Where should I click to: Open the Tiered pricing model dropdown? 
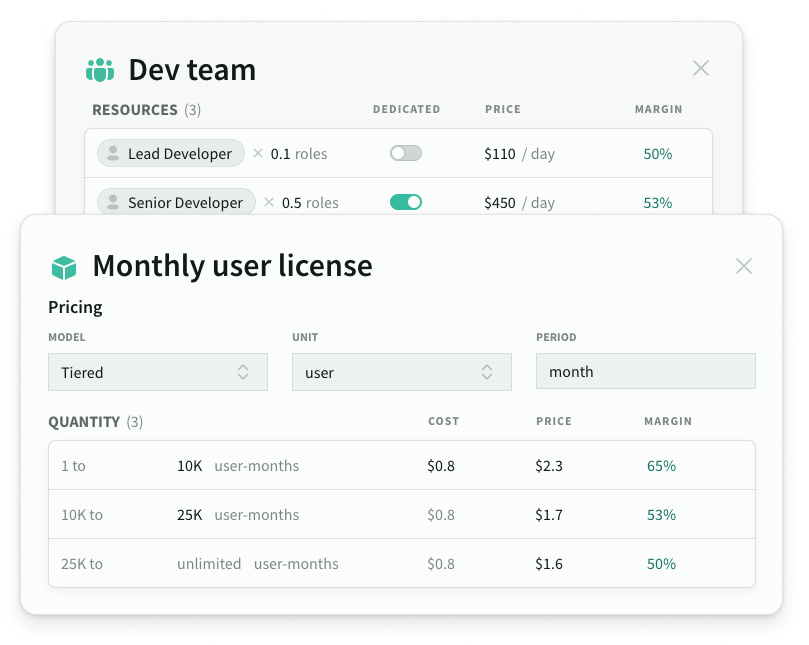tap(158, 372)
